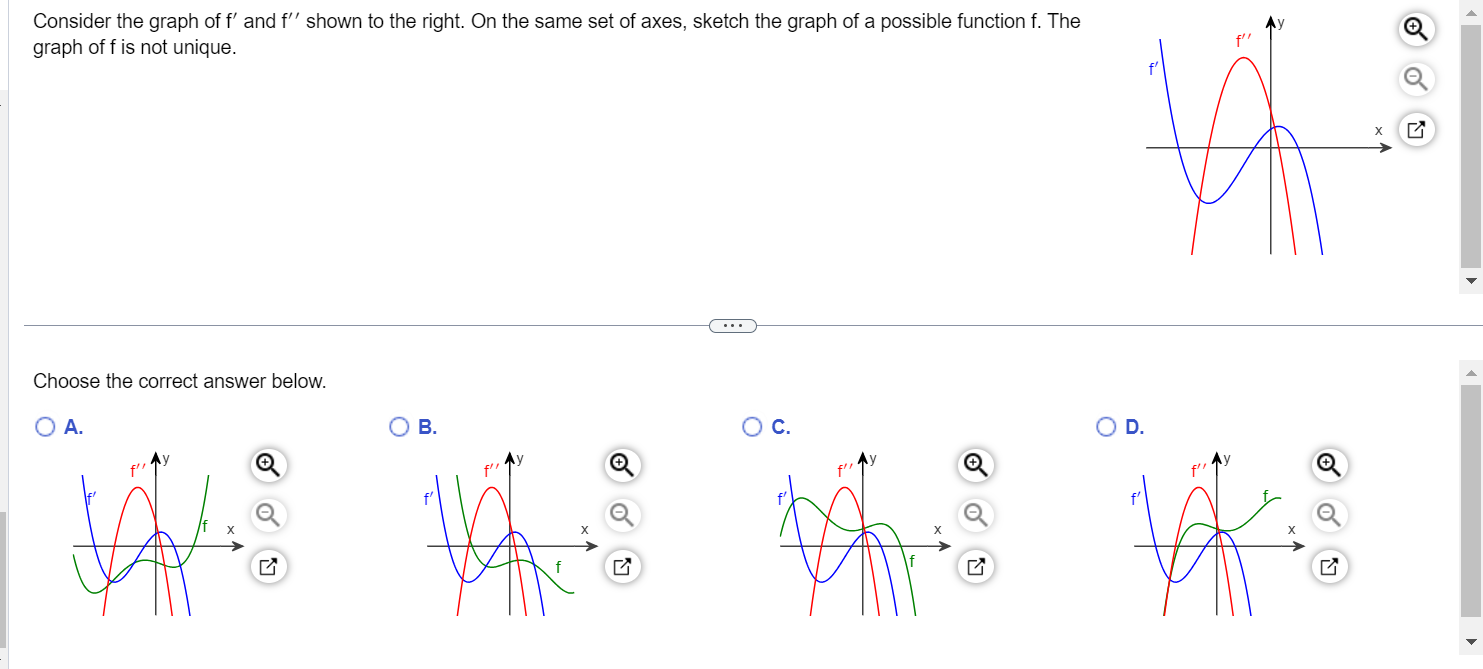Open the main graph in a larger window

coord(1415,129)
